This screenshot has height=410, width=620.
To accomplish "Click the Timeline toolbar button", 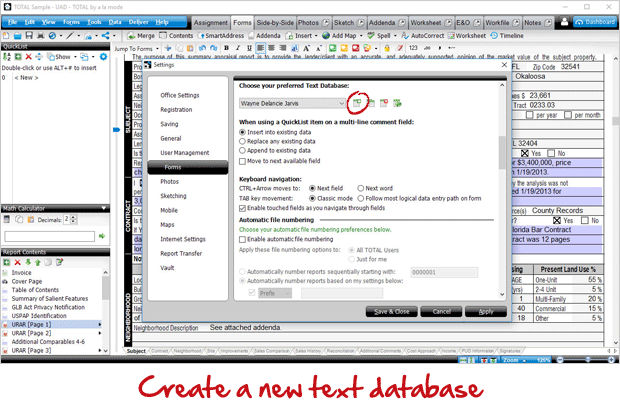I will (507, 36).
